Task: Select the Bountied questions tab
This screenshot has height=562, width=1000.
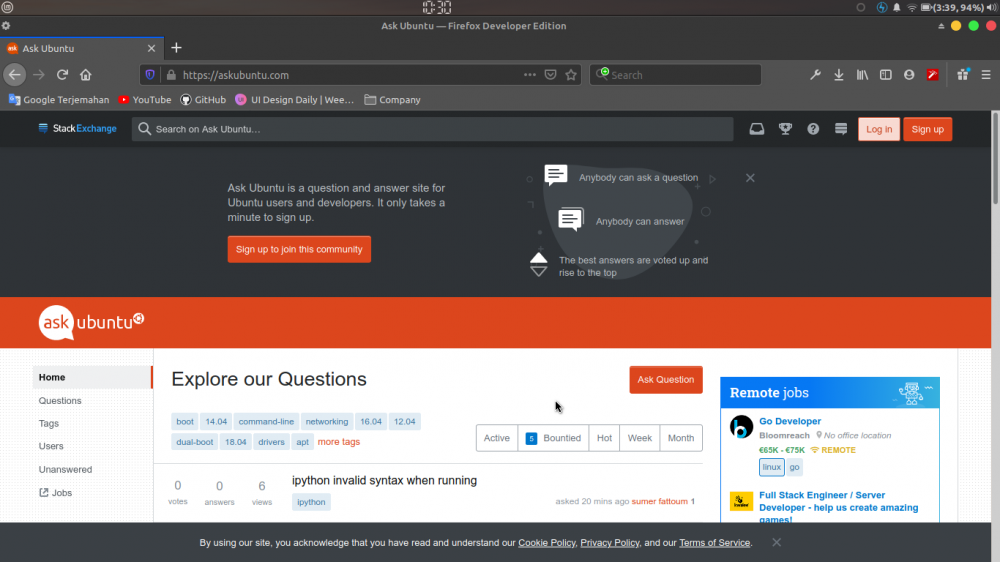Action: tap(553, 438)
